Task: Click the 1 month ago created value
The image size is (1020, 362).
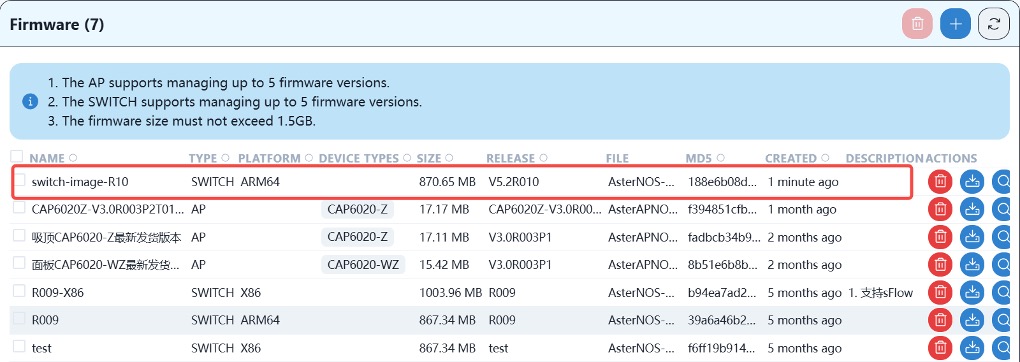Action: [x=801, y=210]
